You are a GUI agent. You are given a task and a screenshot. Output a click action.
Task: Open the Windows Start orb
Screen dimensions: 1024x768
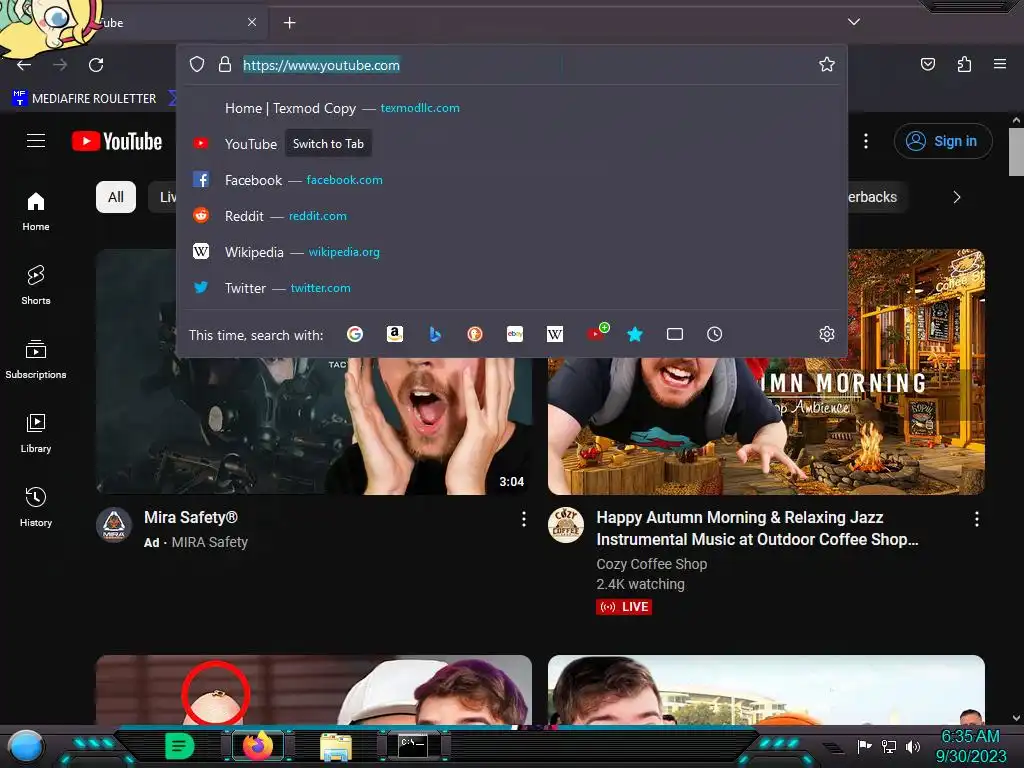(26, 746)
